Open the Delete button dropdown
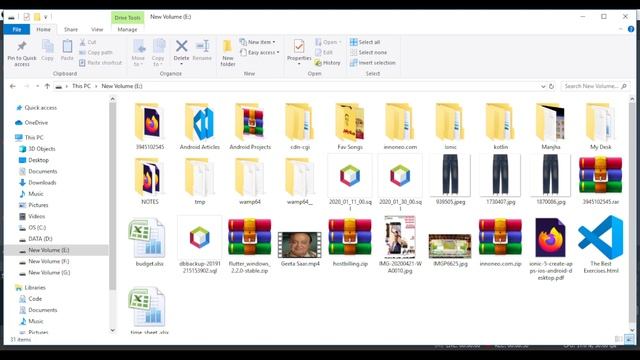 181,64
